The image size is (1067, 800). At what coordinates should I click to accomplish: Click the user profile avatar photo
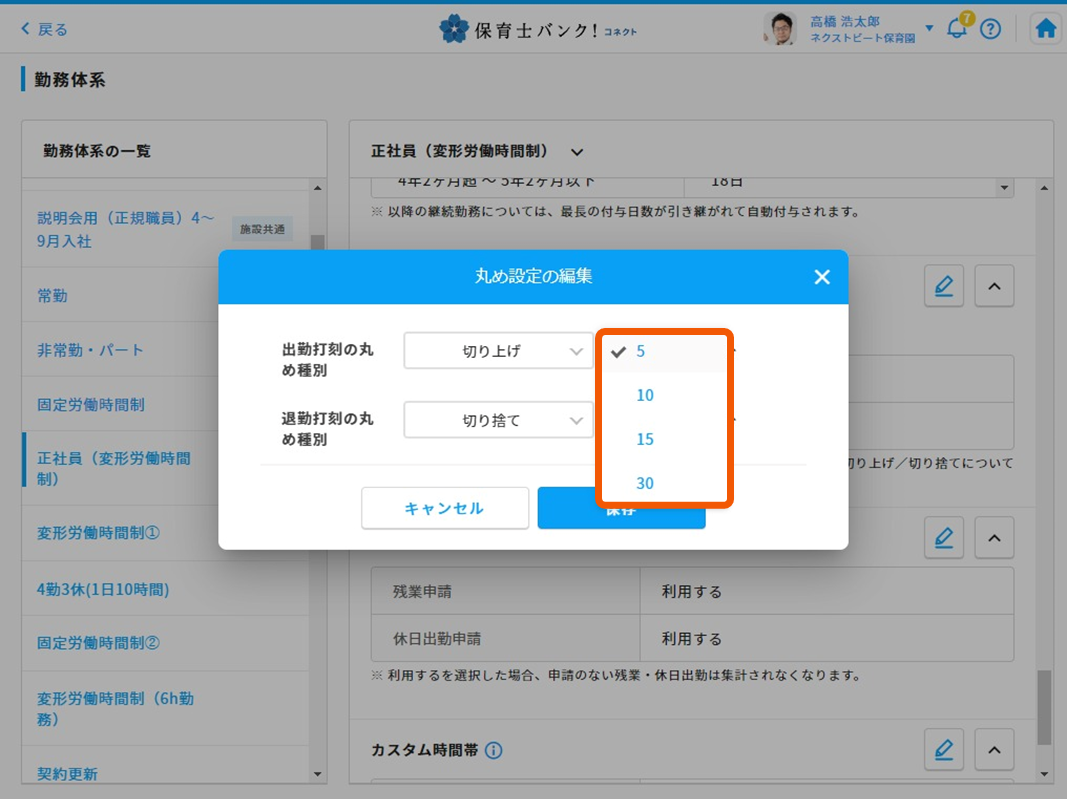780,29
